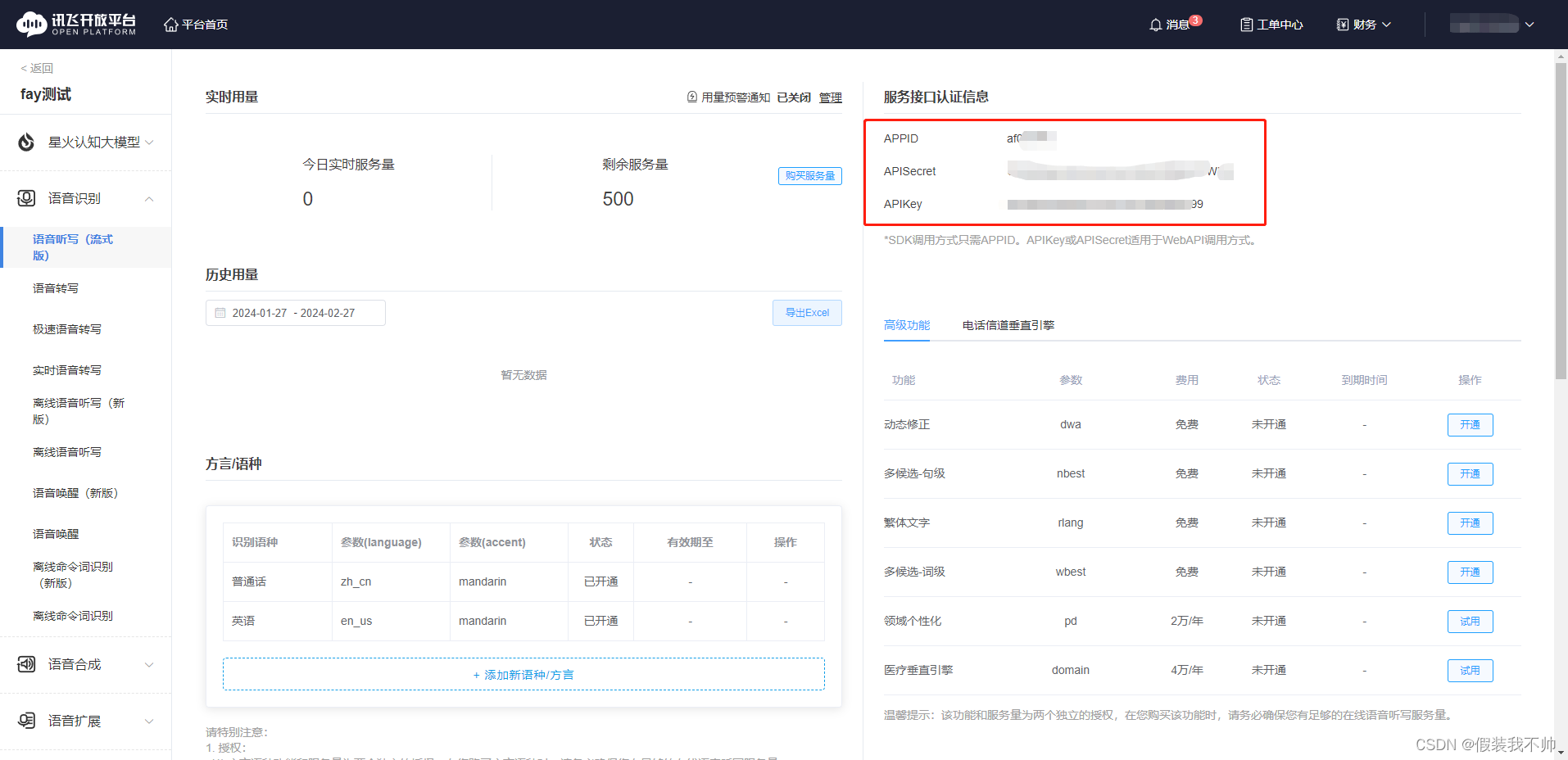Click the 工单中心 header link
The height and width of the screenshot is (760, 1568).
tap(1280, 25)
